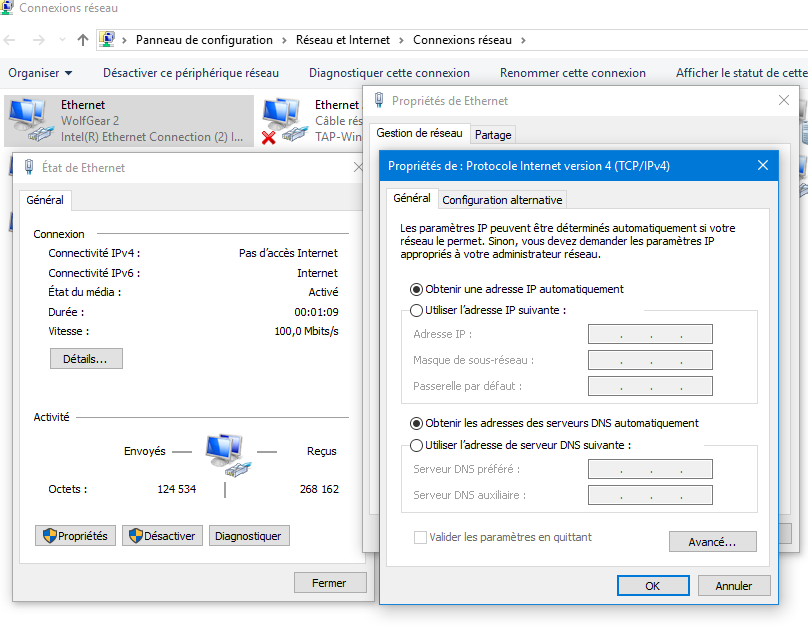Click Passerelle par défaut input field

pos(650,386)
